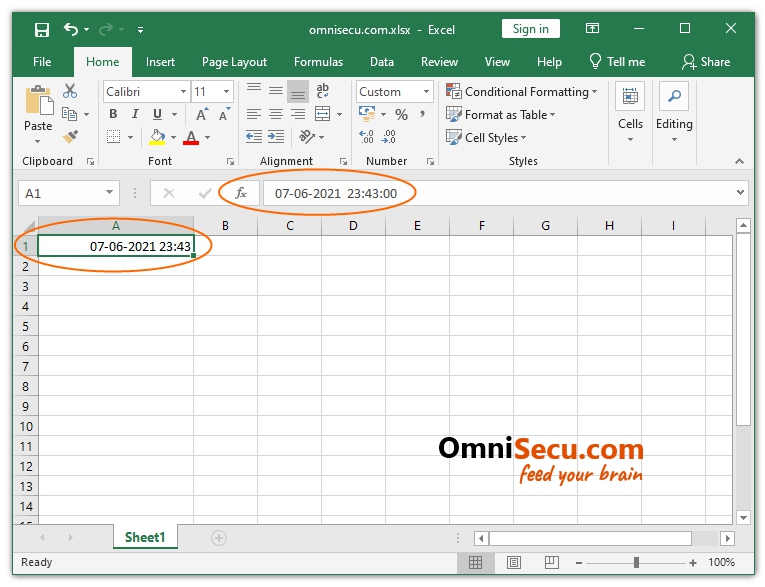
Task: Open the File tab
Action: point(42,62)
